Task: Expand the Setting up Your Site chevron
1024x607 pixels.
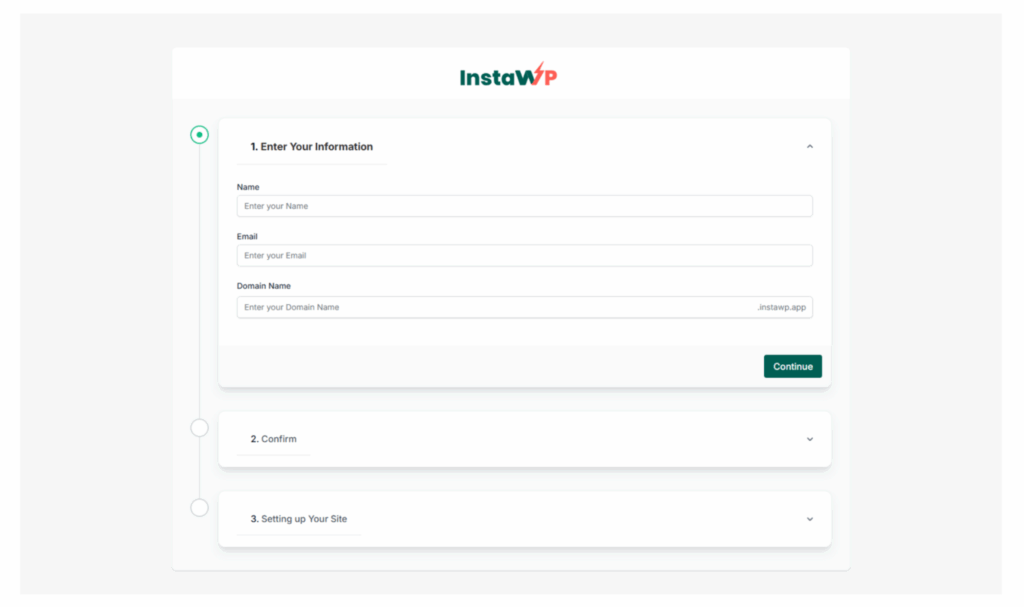Action: click(810, 519)
